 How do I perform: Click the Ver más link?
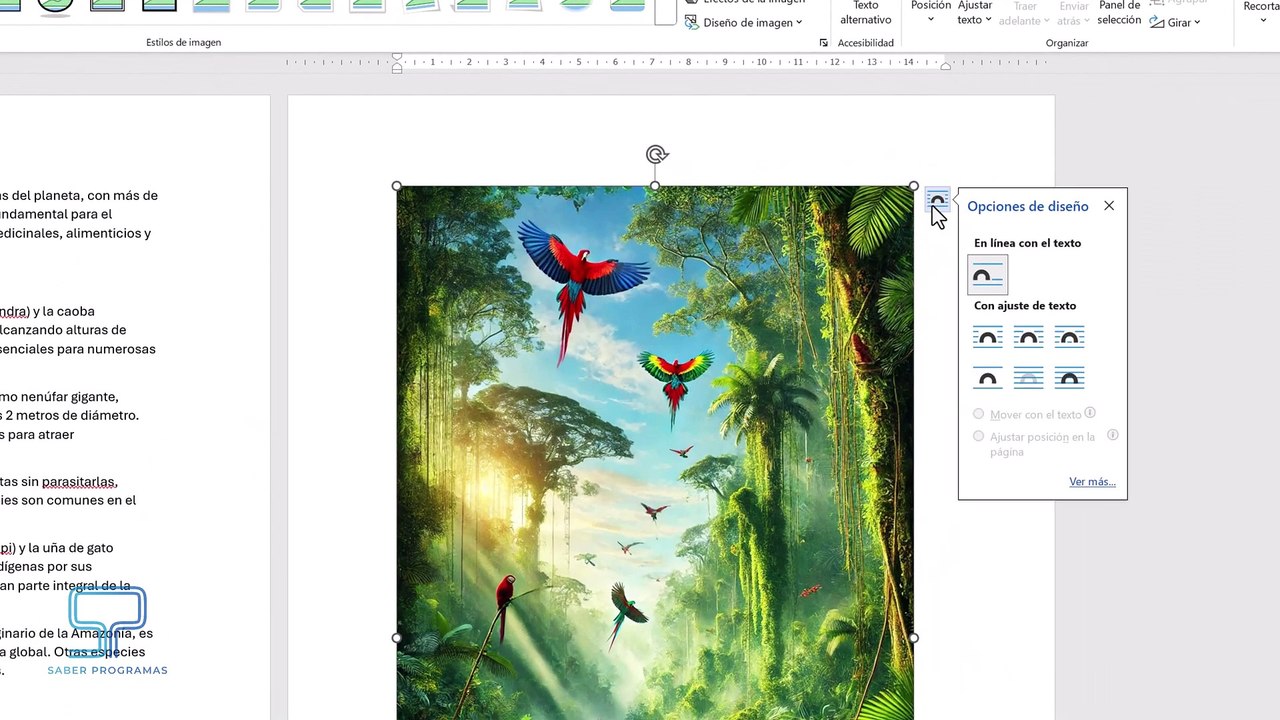point(1092,482)
